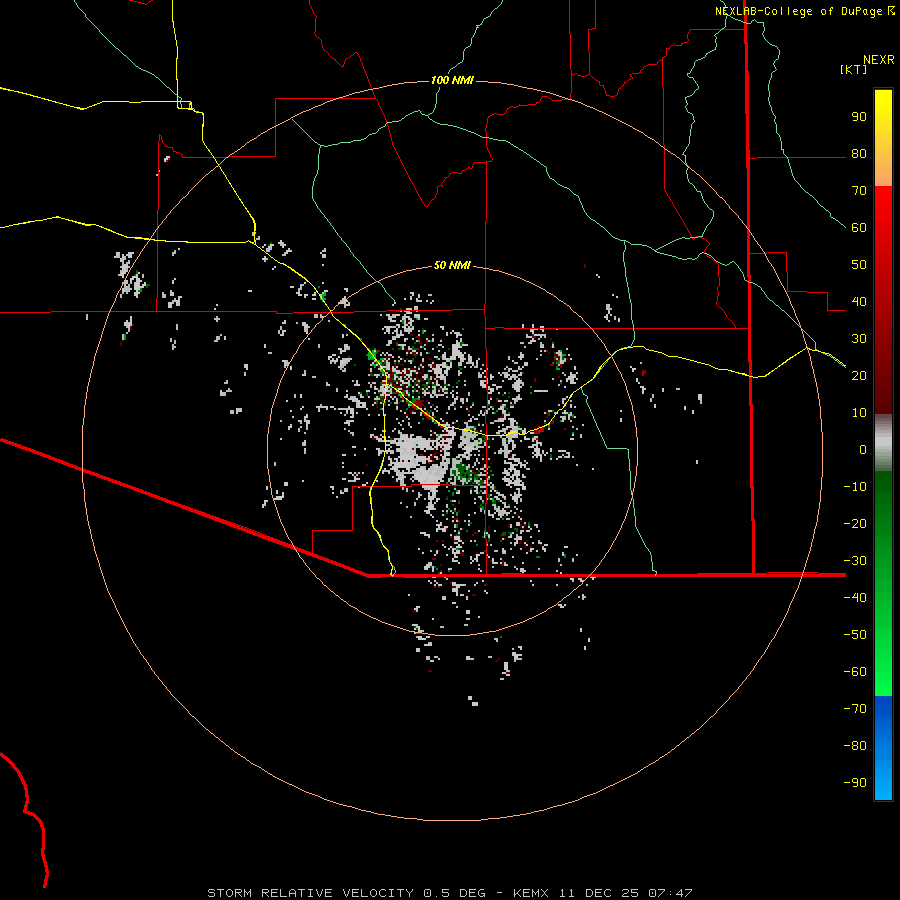This screenshot has width=900, height=900.
Task: Click the 90 knot scale value
Action: coord(859,117)
